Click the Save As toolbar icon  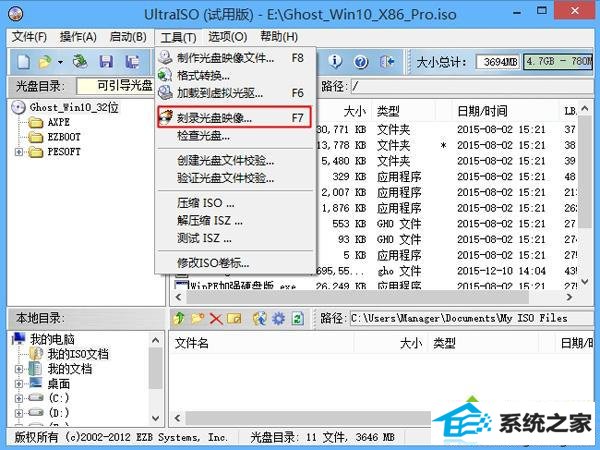pos(132,62)
